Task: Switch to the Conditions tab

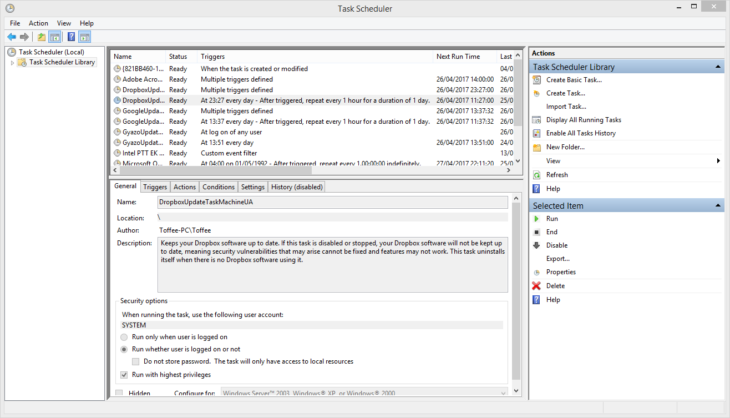Action: (x=218, y=187)
